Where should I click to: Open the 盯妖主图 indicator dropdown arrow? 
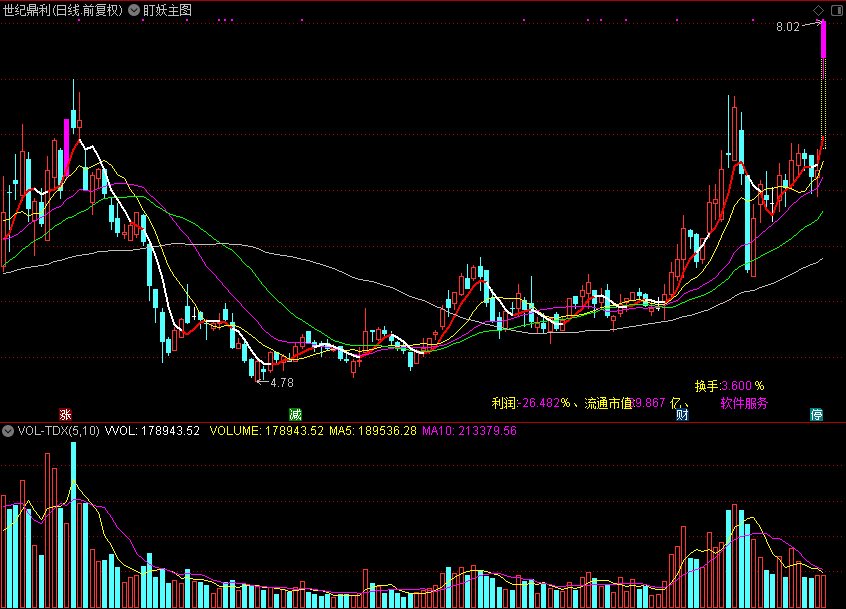[134, 10]
